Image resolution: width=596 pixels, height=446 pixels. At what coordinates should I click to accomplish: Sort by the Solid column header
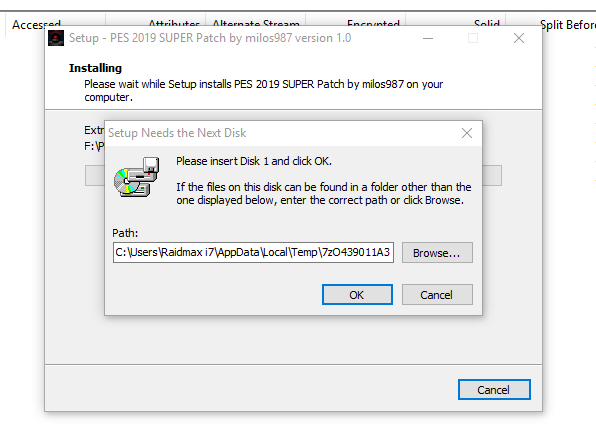(x=487, y=24)
